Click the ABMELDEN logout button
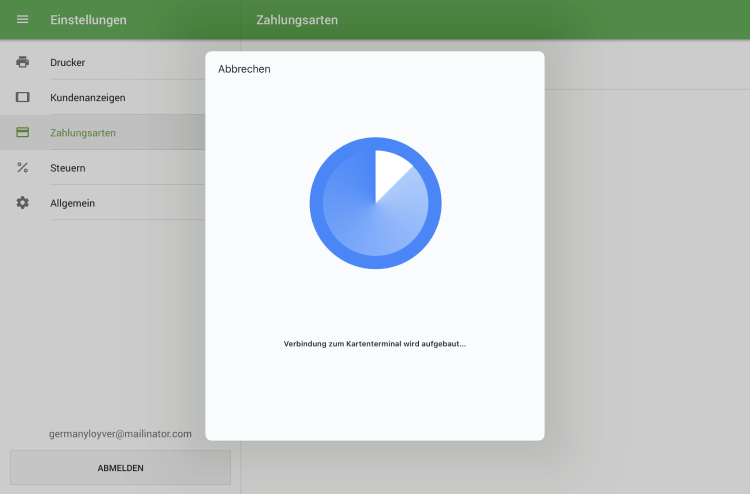Image resolution: width=750 pixels, height=494 pixels. [120, 467]
